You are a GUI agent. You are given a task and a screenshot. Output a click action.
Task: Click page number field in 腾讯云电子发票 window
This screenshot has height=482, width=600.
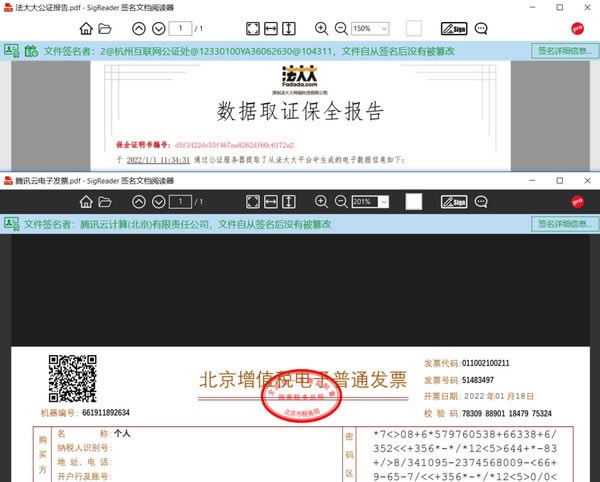(x=180, y=202)
